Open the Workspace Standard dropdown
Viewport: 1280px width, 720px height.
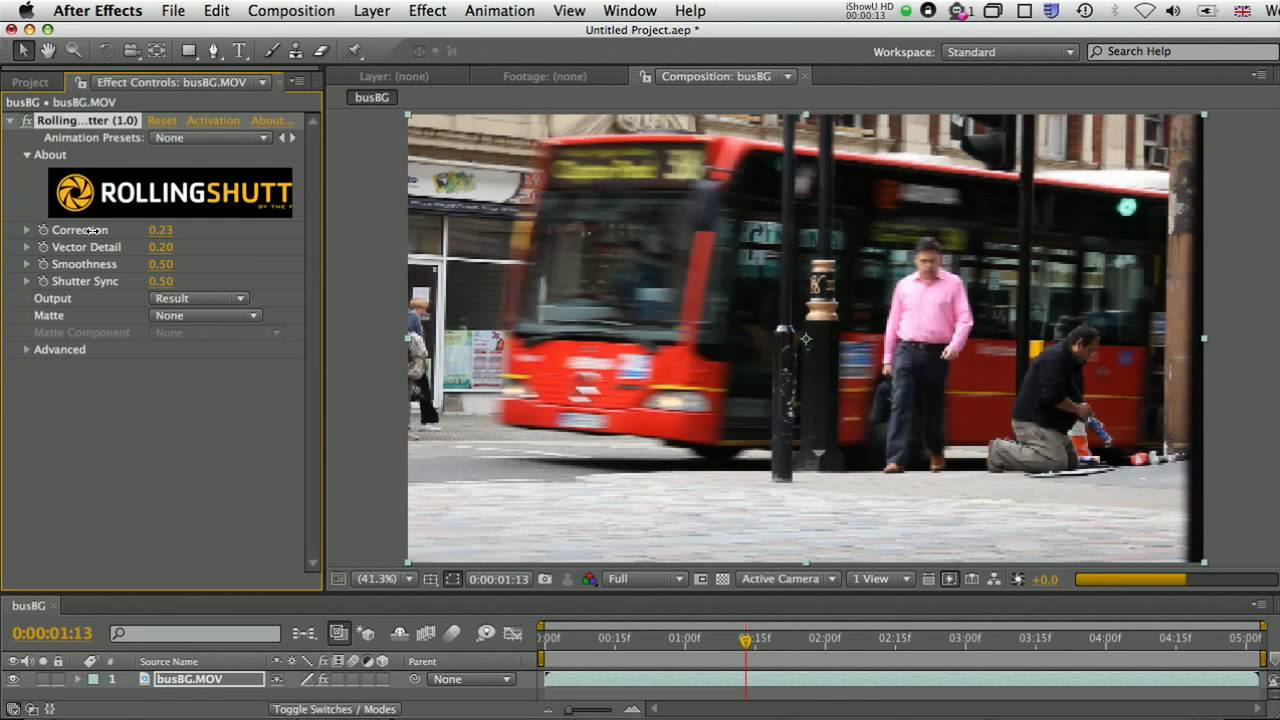point(1010,52)
